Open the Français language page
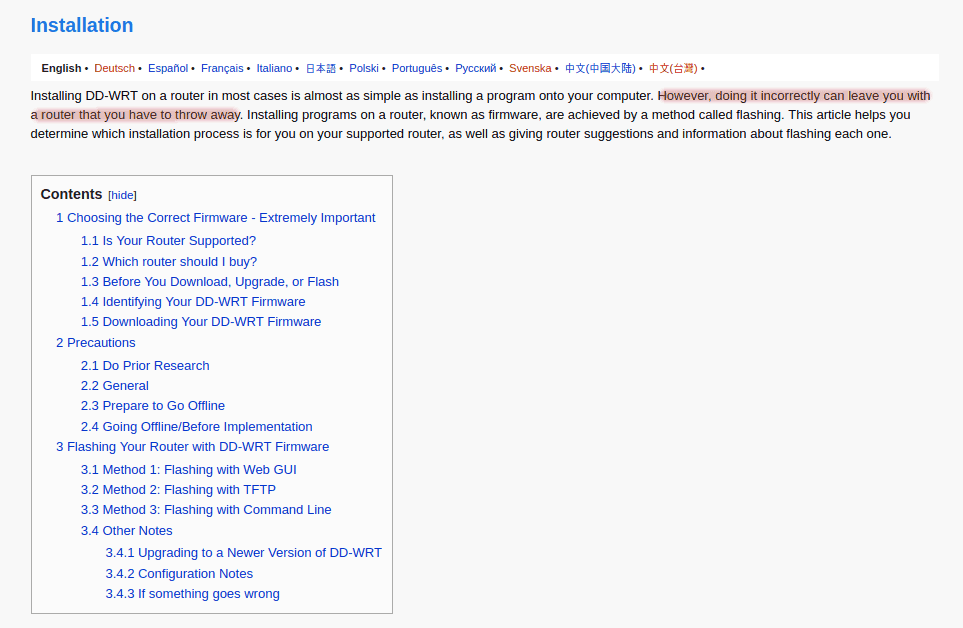 point(222,68)
